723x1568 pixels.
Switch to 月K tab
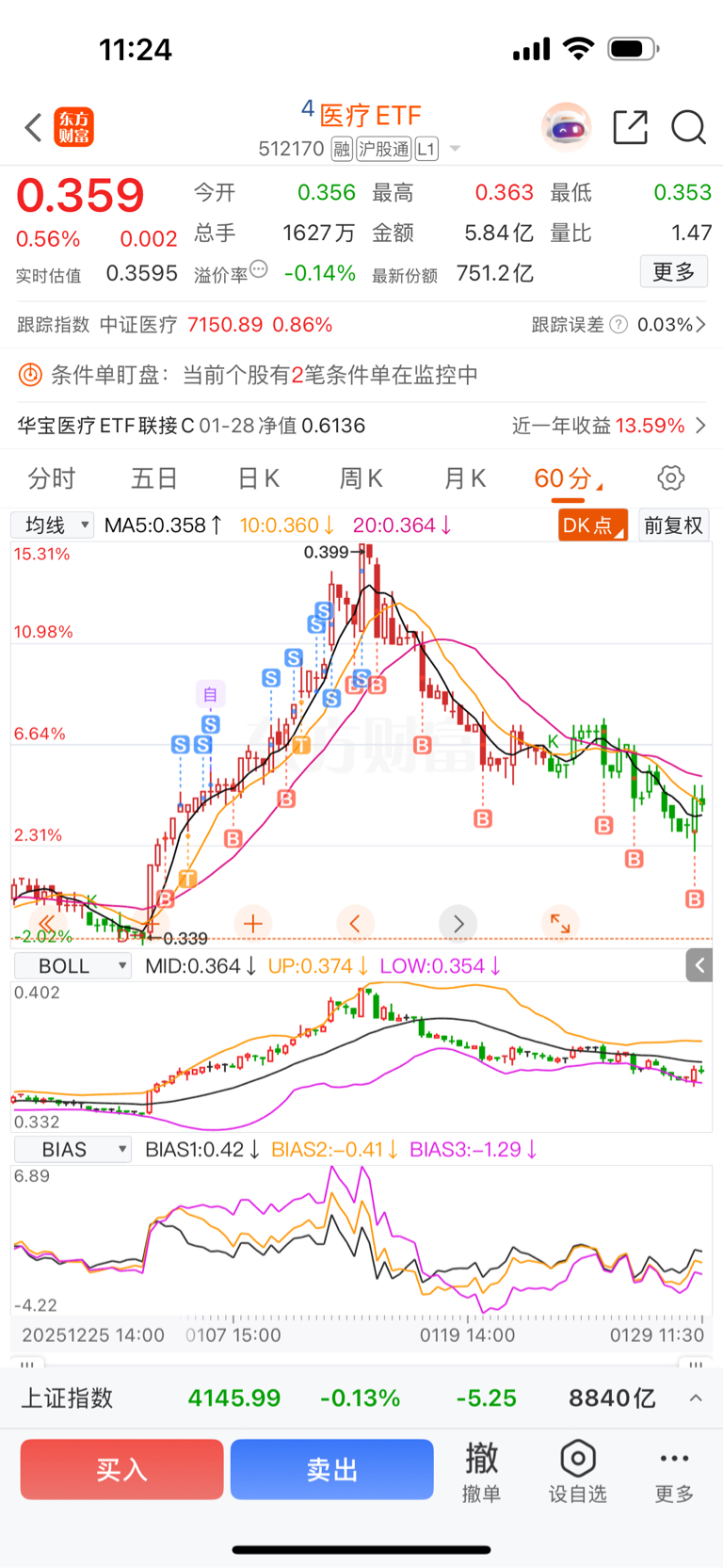pos(464,478)
